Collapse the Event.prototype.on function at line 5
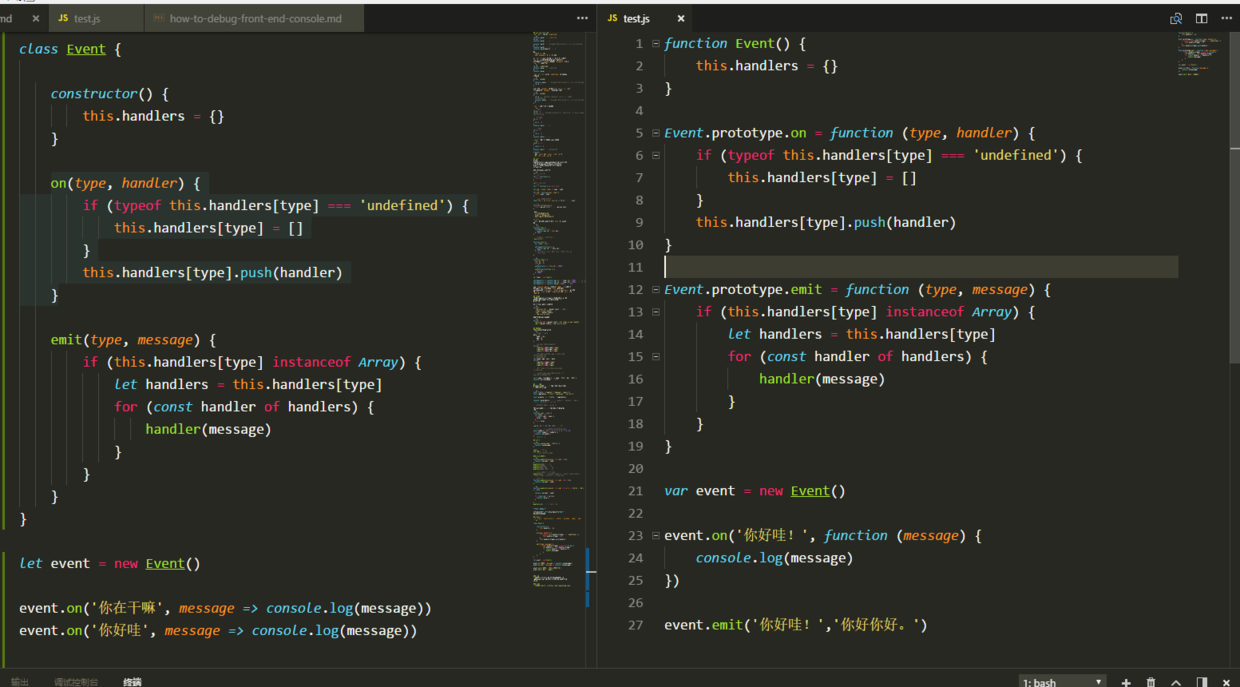Screen dimensions: 1240x687 (x=655, y=132)
